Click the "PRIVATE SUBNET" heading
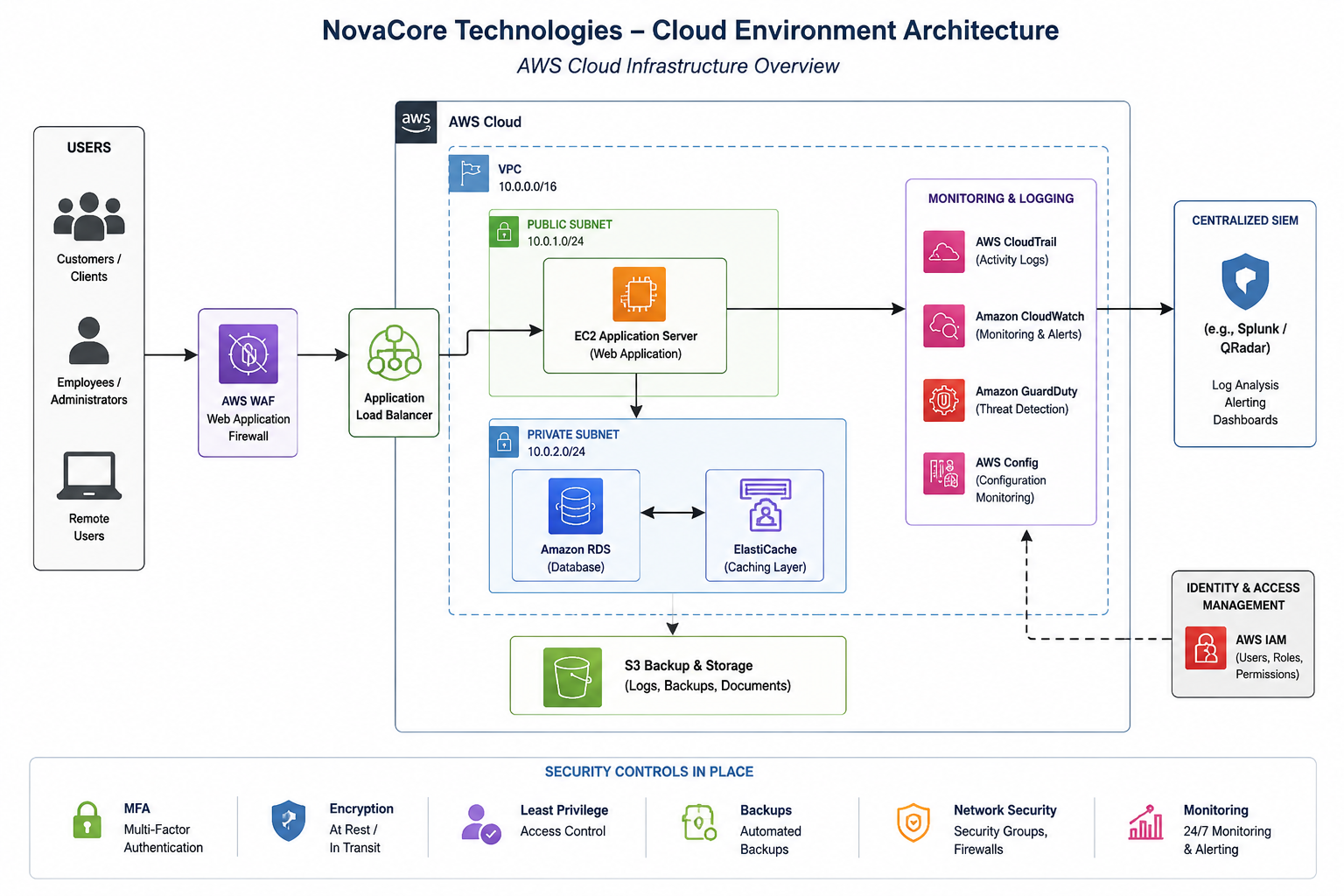This screenshot has height=896, width=1344. pos(573,435)
